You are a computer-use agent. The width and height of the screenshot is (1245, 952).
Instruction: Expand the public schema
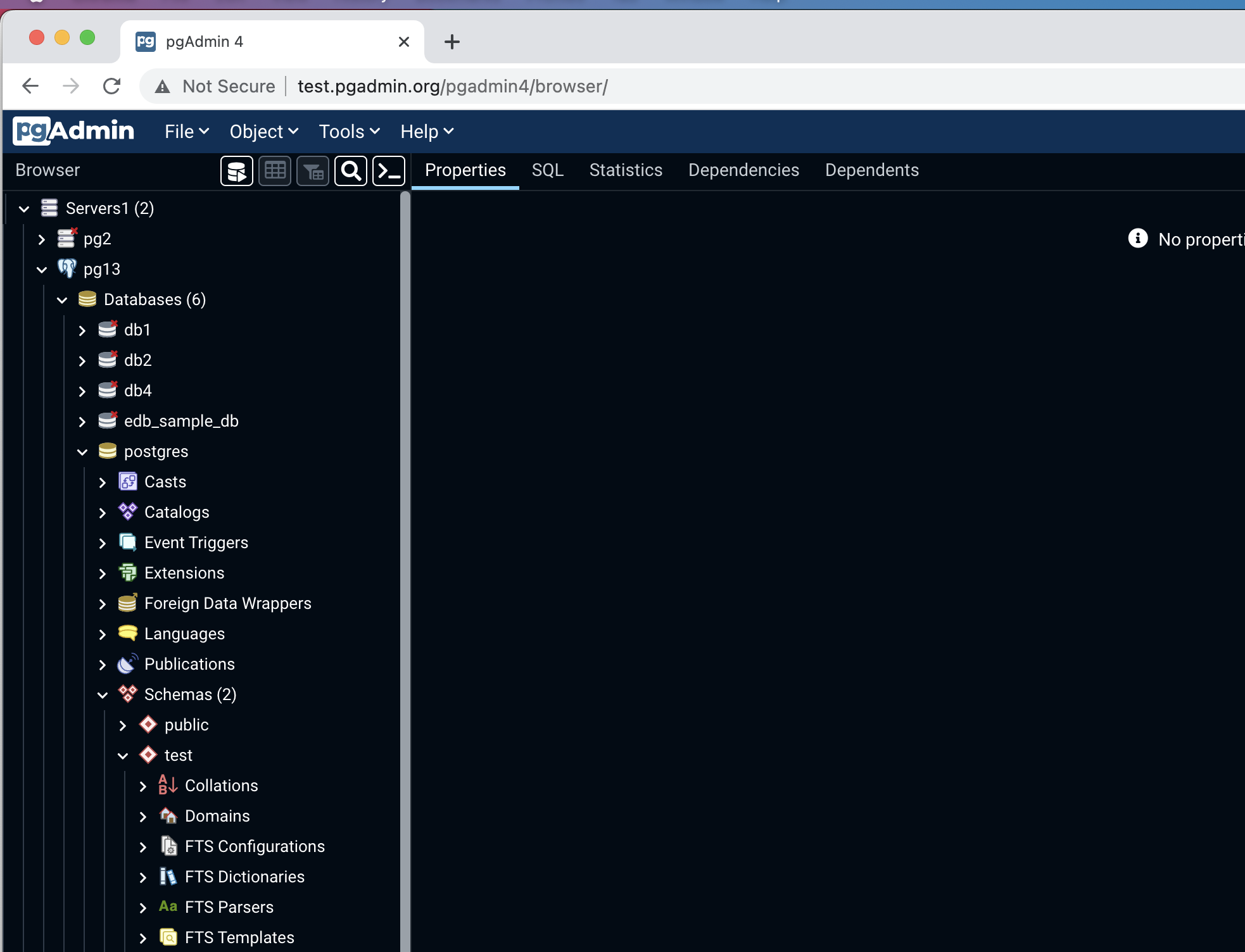(x=123, y=725)
